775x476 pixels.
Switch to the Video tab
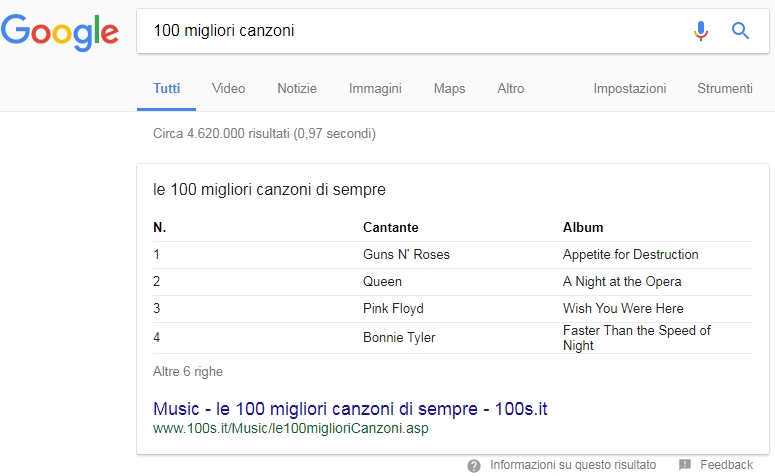228,88
